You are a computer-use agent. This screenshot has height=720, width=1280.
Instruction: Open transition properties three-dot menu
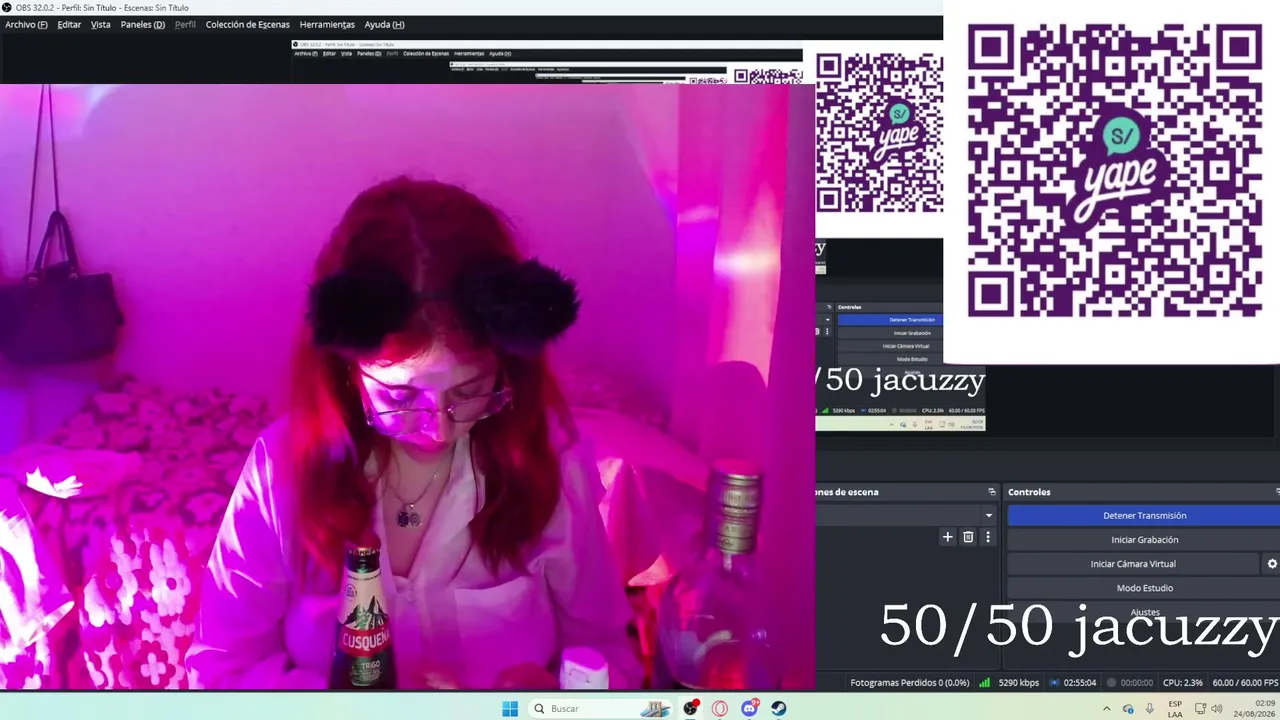(x=988, y=537)
